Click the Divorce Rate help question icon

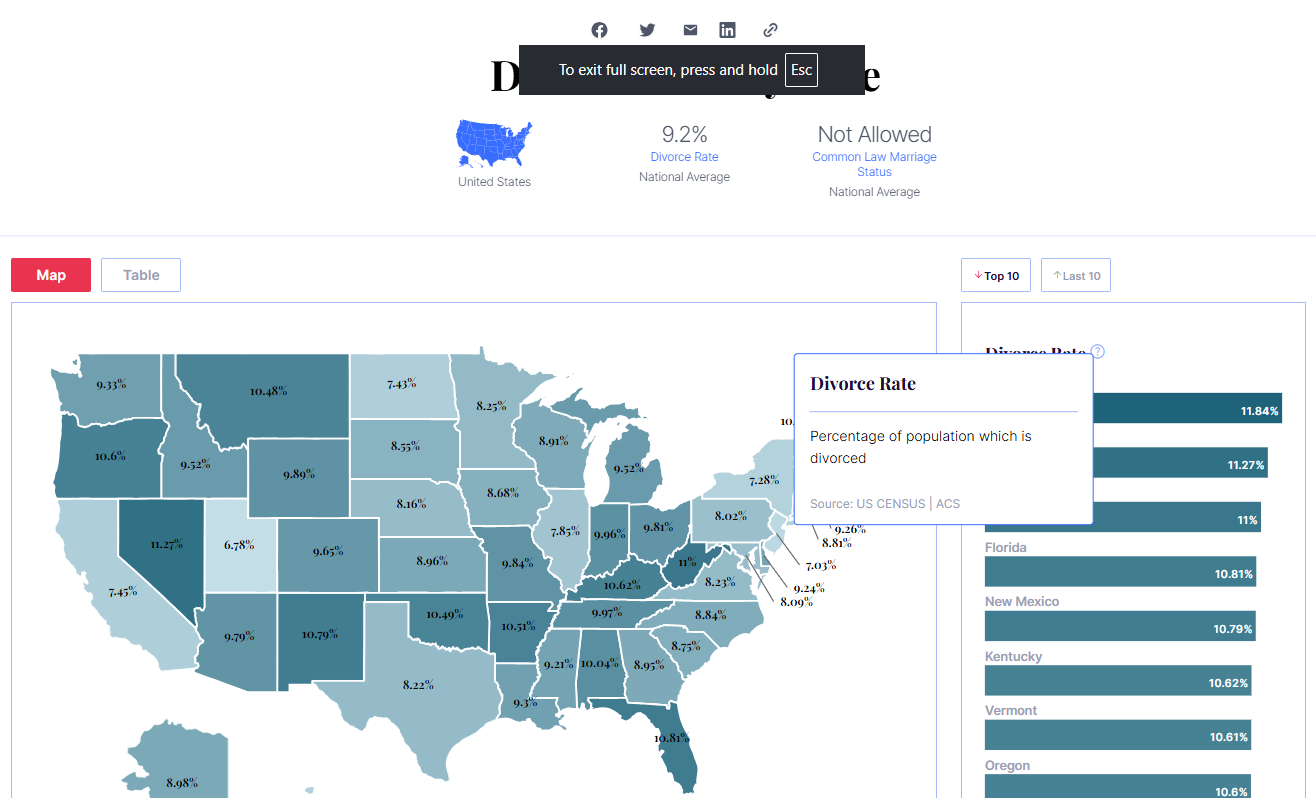1098,351
